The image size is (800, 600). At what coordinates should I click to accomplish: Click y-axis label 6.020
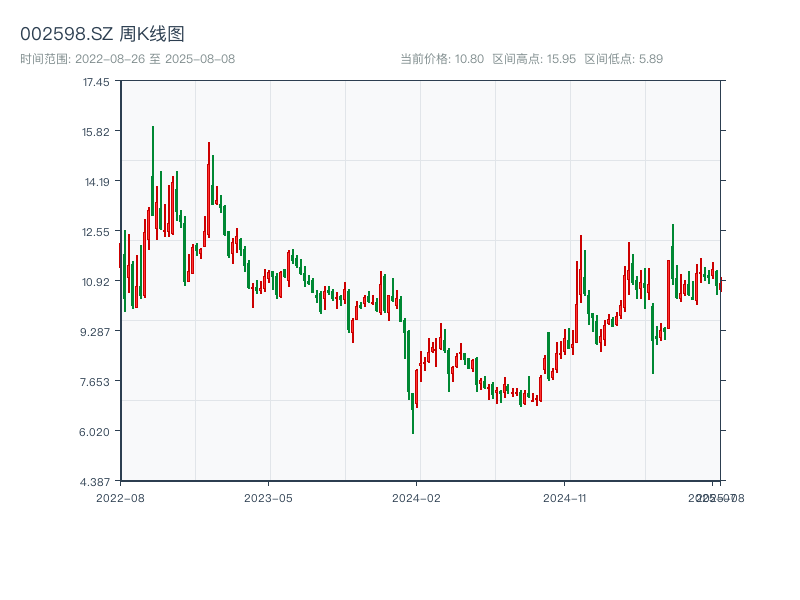coord(94,432)
